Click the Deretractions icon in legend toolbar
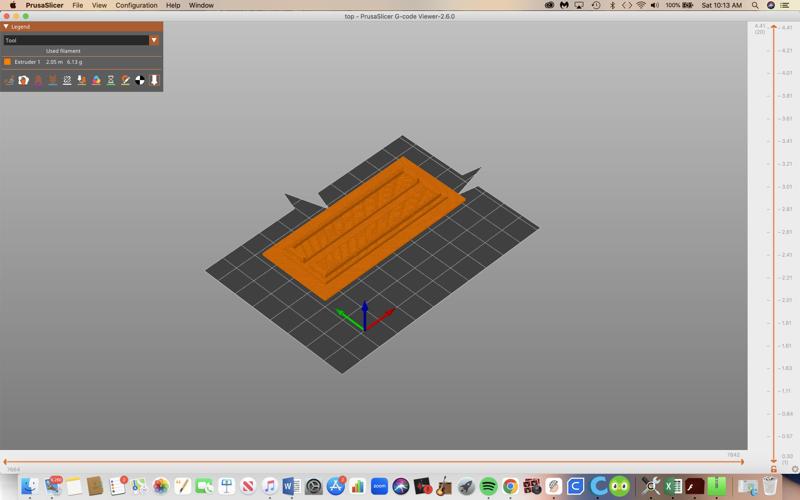The image size is (800, 500). click(52, 80)
